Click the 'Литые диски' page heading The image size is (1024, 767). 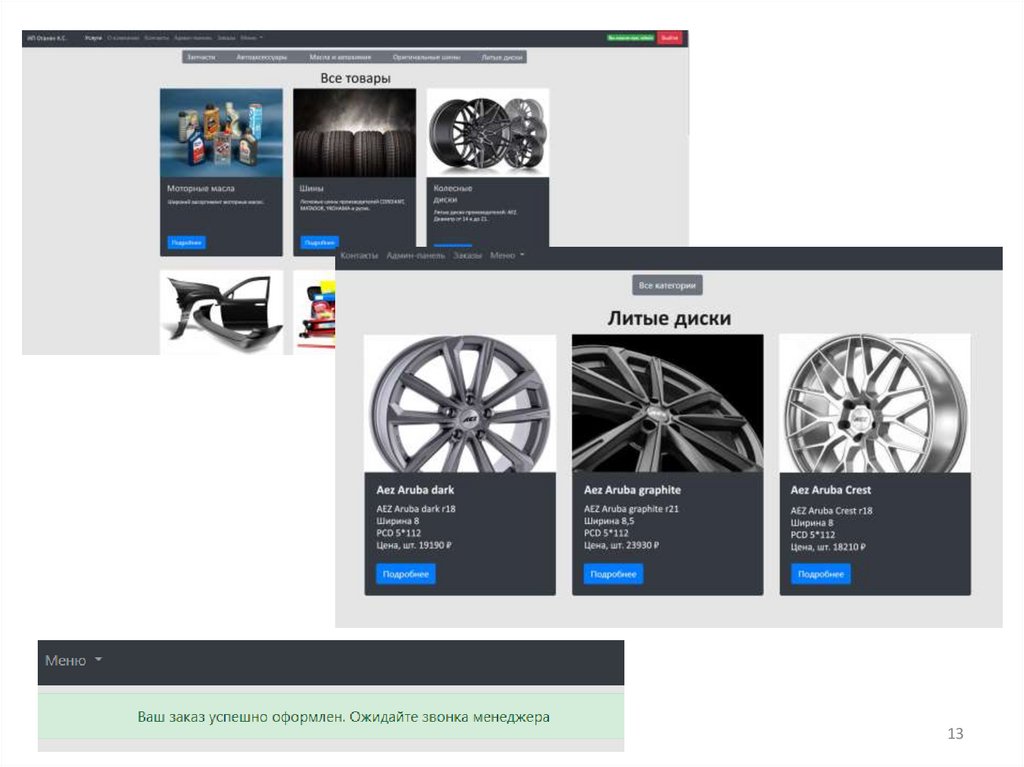(x=669, y=318)
